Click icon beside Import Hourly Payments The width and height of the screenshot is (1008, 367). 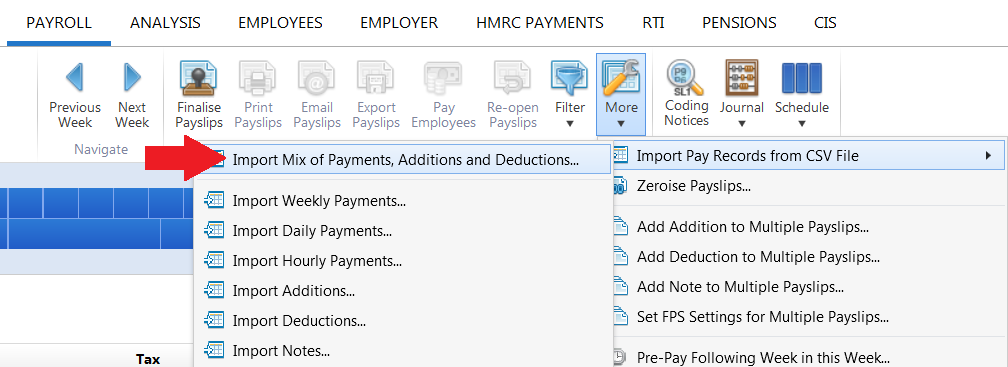[214, 260]
